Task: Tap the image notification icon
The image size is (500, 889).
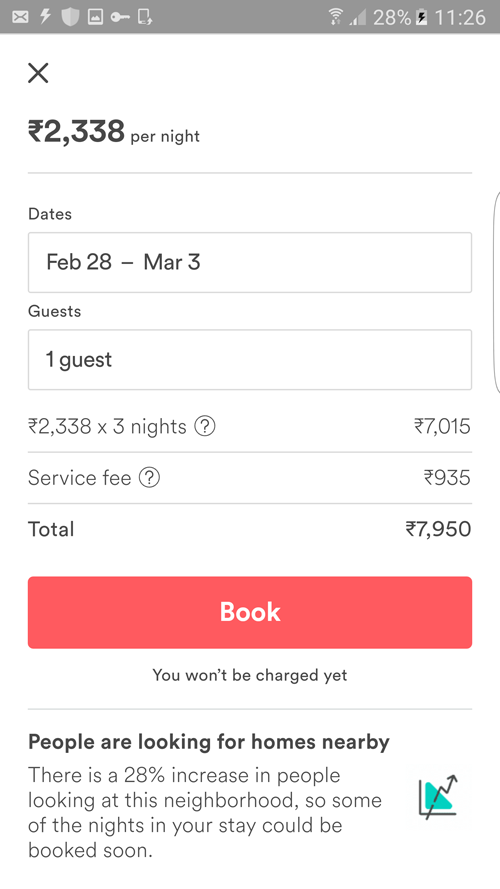Action: (95, 17)
